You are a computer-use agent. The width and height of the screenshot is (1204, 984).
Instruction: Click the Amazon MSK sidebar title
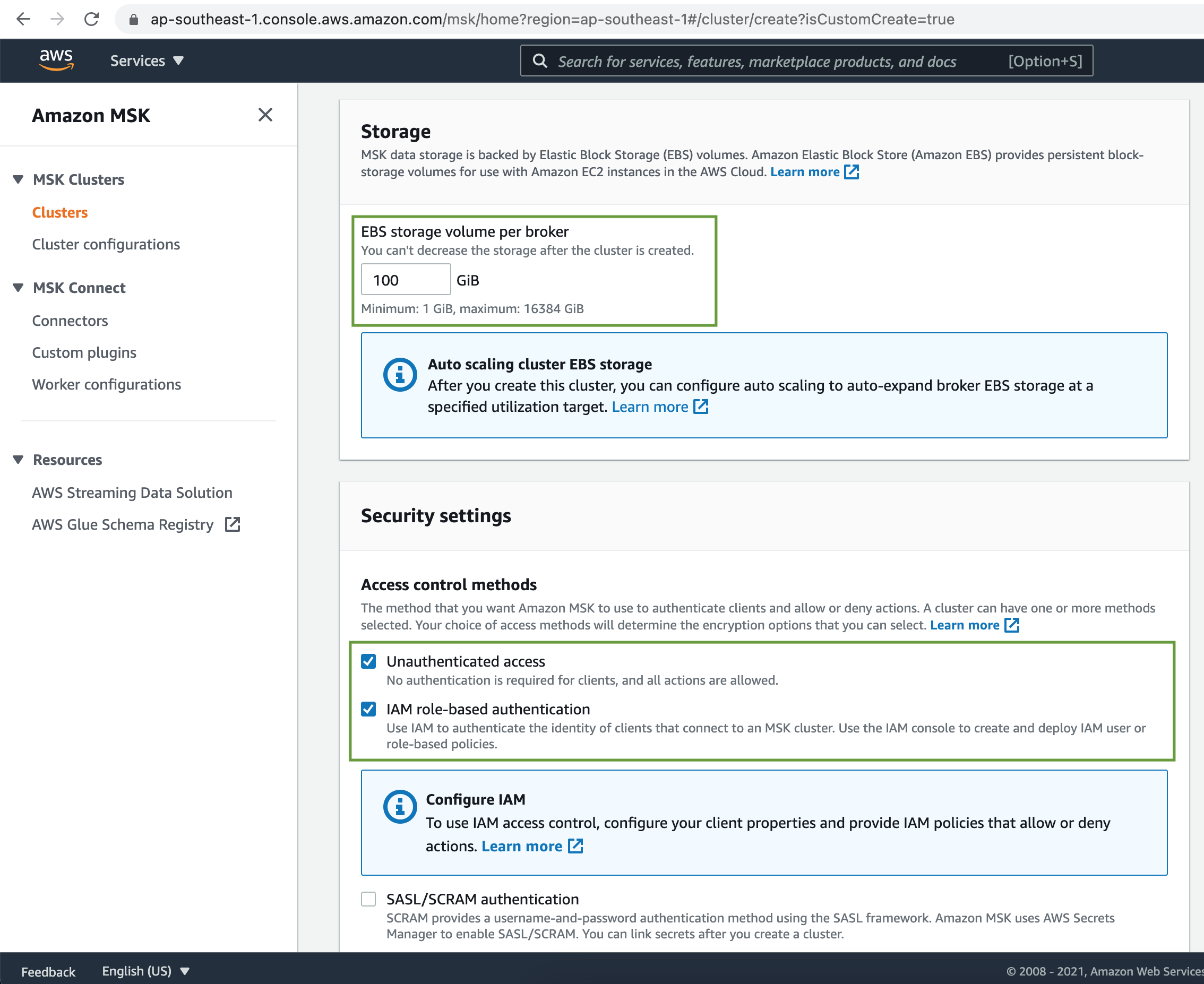coord(91,115)
